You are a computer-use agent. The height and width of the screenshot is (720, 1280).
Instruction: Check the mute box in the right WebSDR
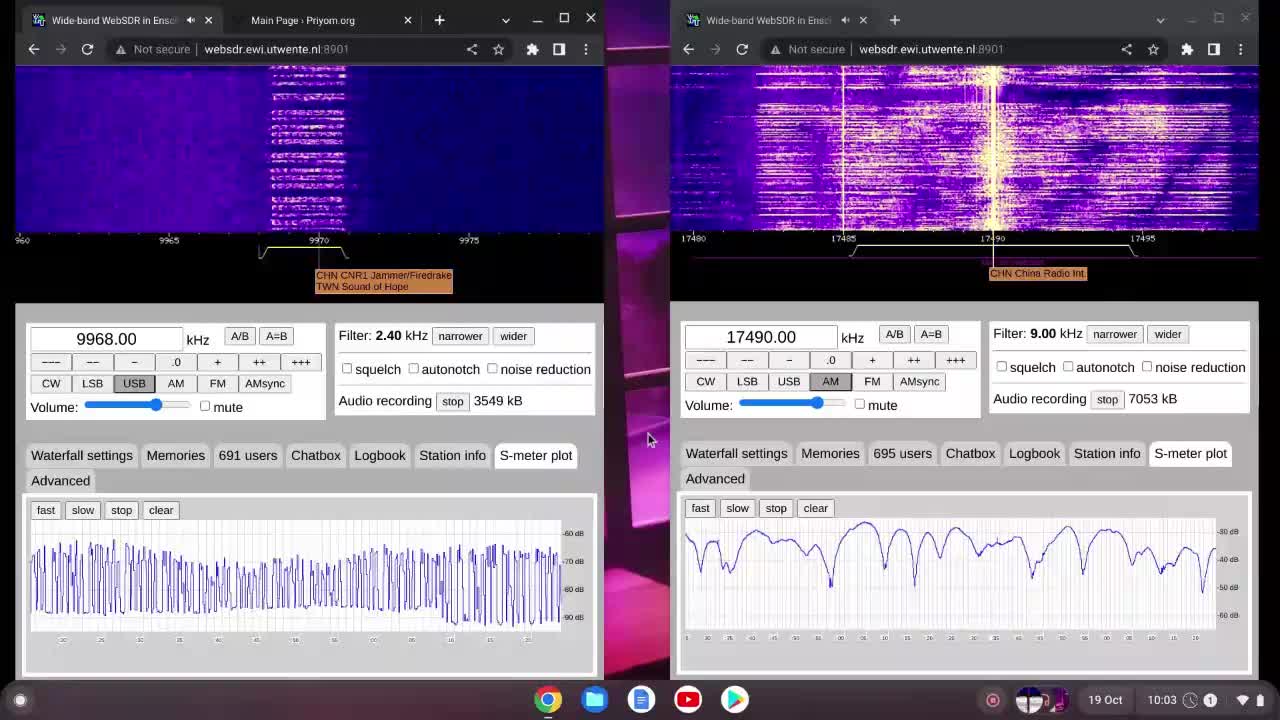pyautogui.click(x=859, y=404)
